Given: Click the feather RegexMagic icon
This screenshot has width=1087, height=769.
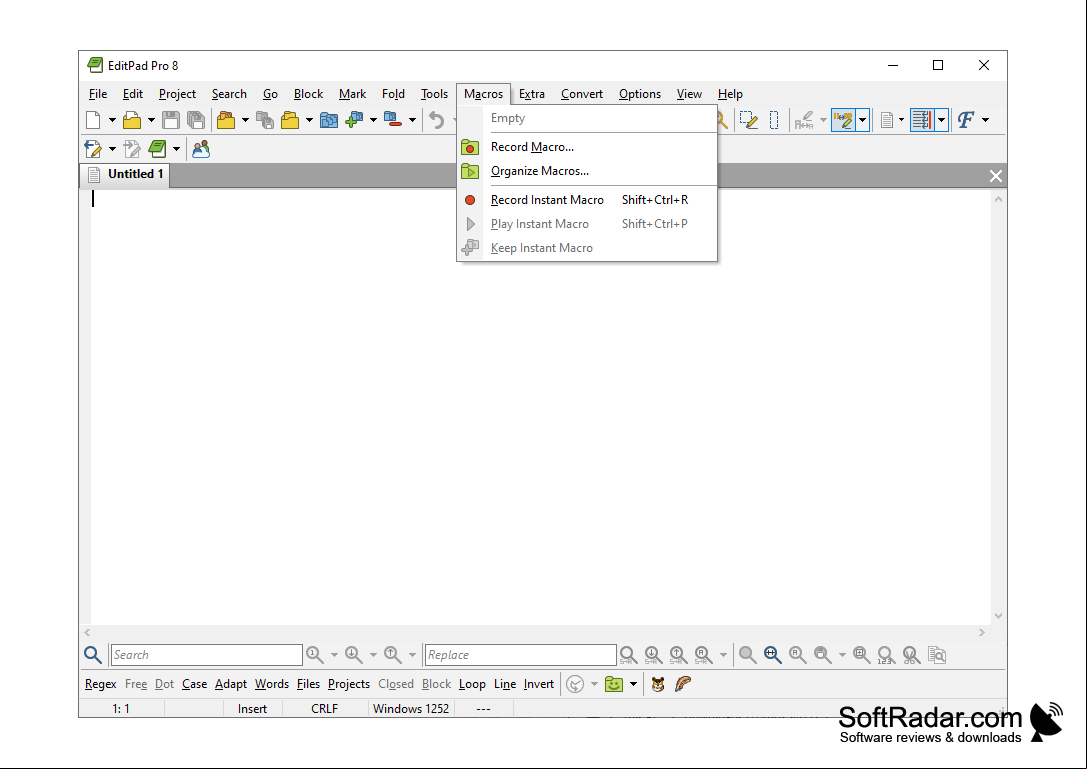Looking at the screenshot, I should pyautogui.click(x=683, y=684).
